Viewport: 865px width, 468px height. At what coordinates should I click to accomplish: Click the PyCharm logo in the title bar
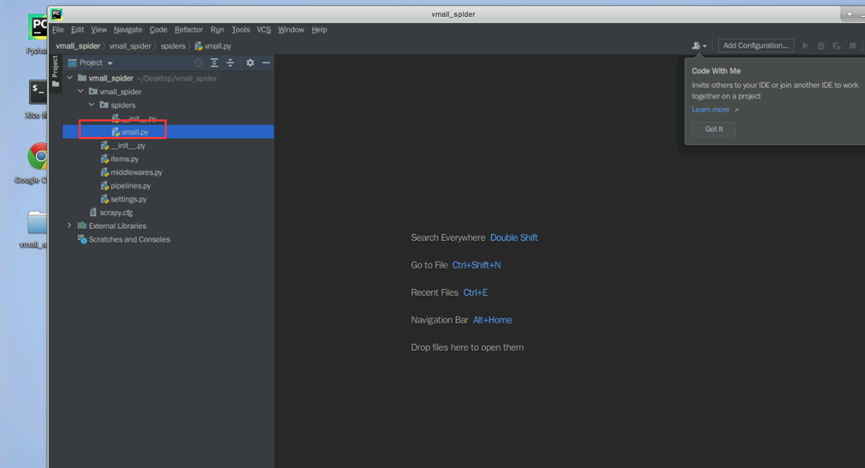coord(56,14)
